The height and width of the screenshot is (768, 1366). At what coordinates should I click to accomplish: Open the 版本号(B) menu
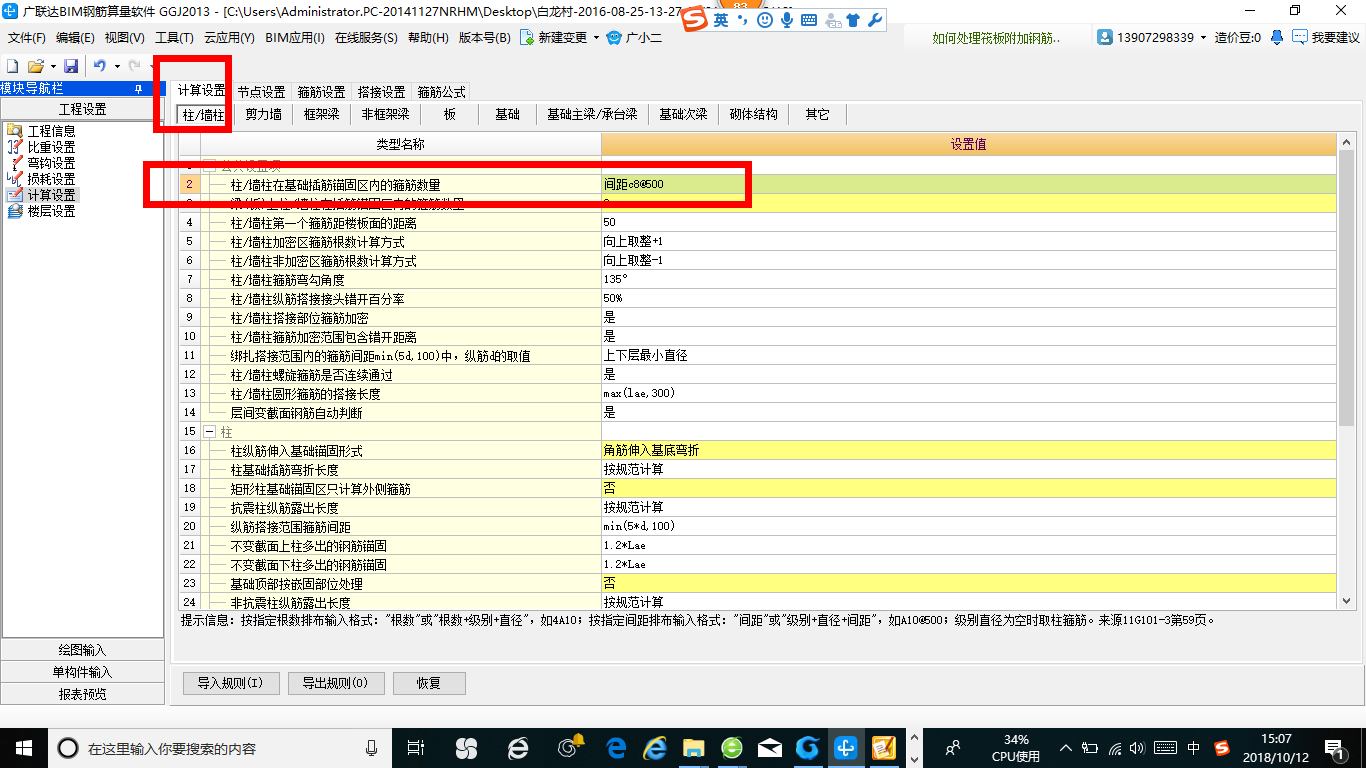click(x=485, y=38)
